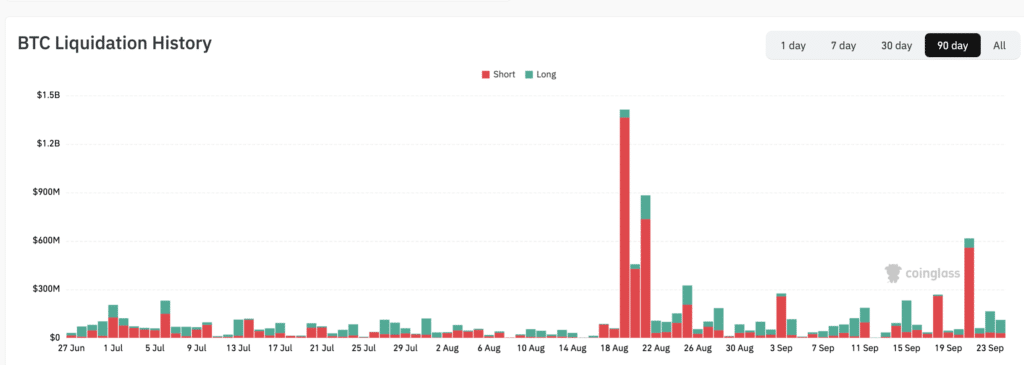
Task: Choose the 30 day range
Action: point(896,46)
